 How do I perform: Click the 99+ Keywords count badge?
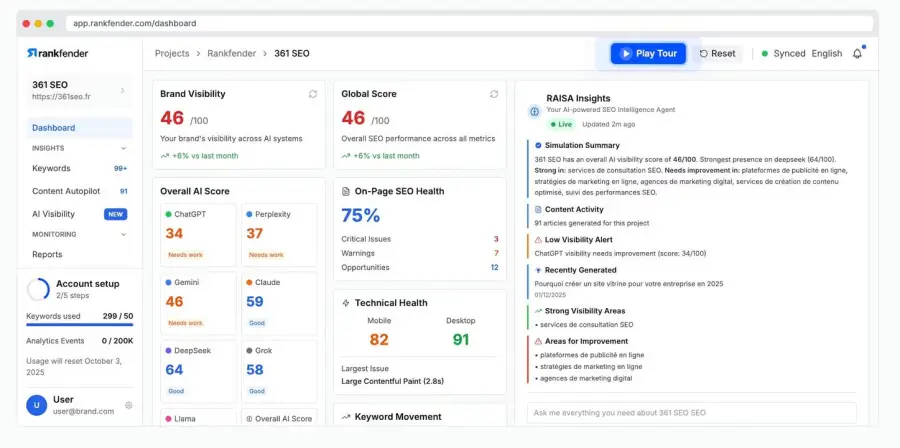[121, 169]
